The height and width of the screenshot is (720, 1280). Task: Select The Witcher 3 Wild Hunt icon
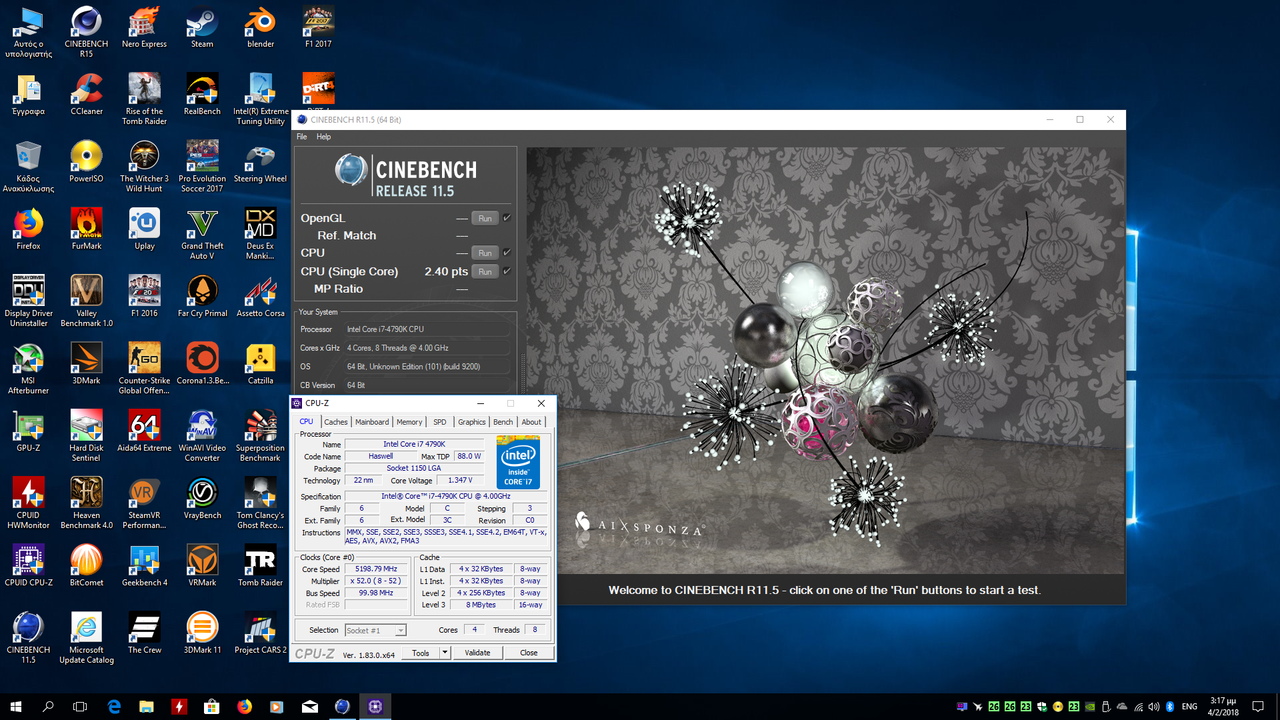[x=144, y=167]
